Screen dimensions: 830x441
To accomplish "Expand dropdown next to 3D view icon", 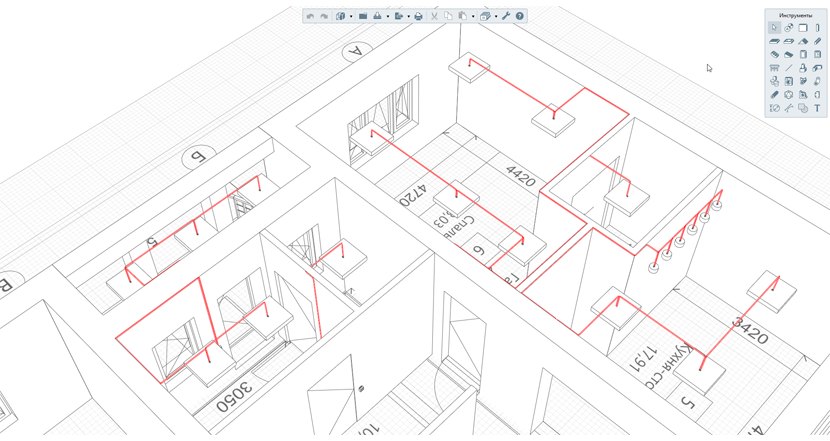I will tap(351, 16).
